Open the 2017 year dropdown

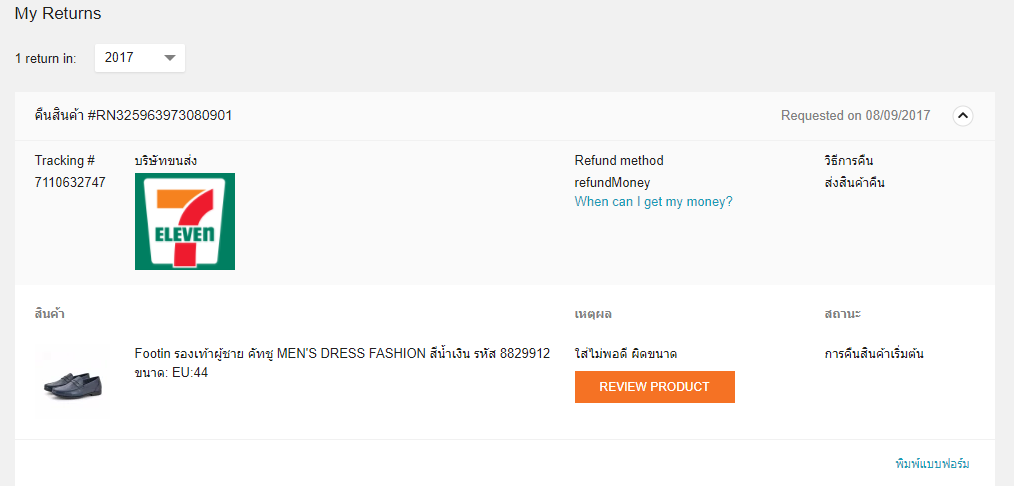click(140, 58)
